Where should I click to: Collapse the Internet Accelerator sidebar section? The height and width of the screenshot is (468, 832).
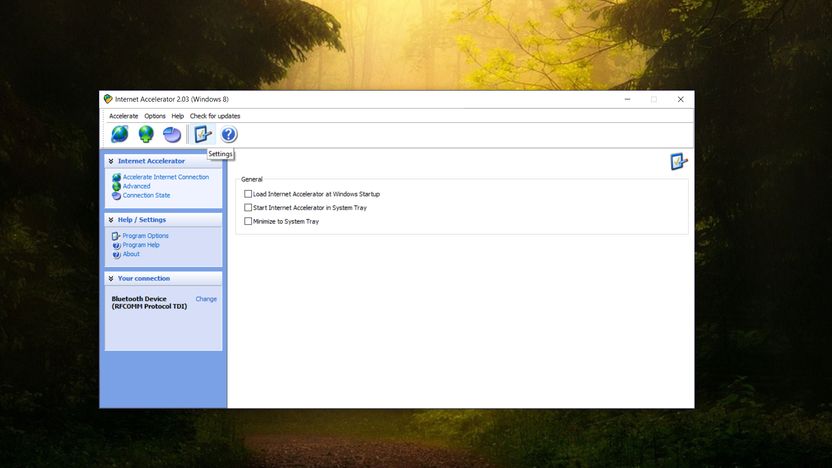coord(111,161)
